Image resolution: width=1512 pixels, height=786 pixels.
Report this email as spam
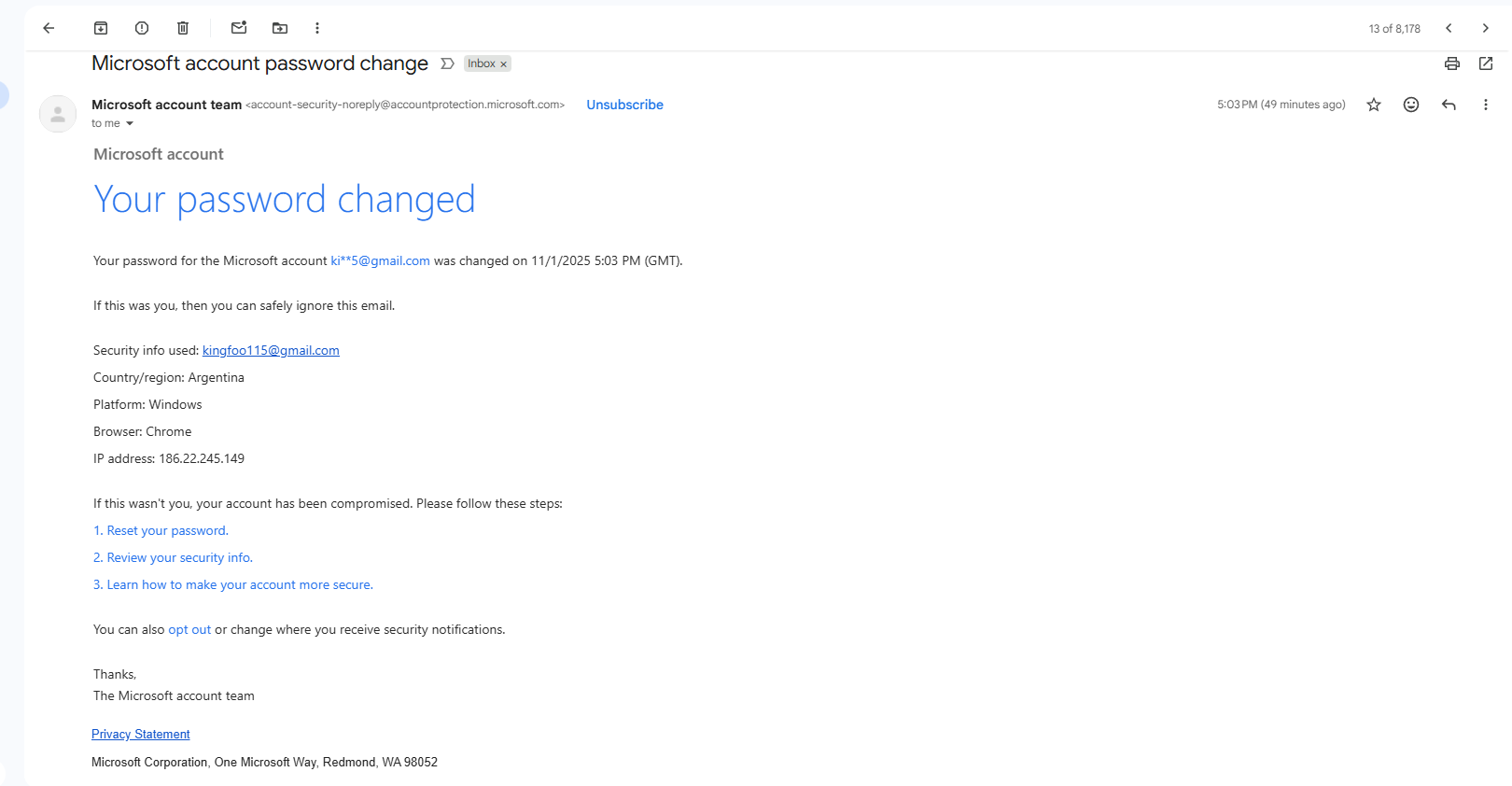click(x=142, y=28)
